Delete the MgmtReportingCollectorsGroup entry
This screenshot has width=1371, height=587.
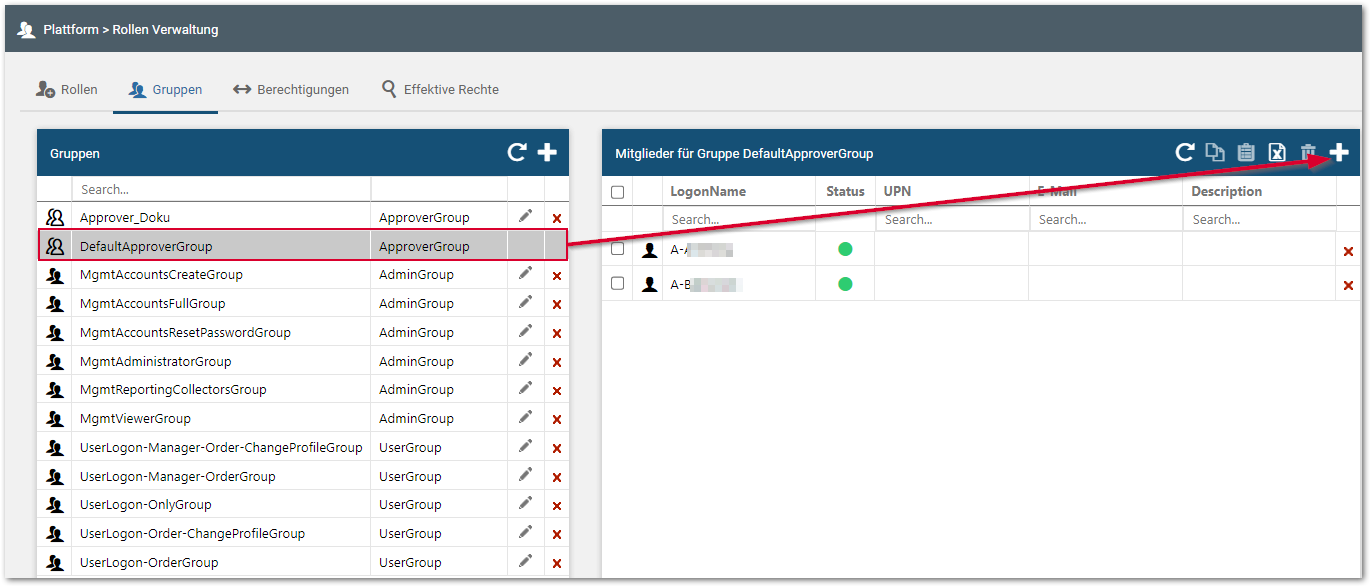point(557,391)
